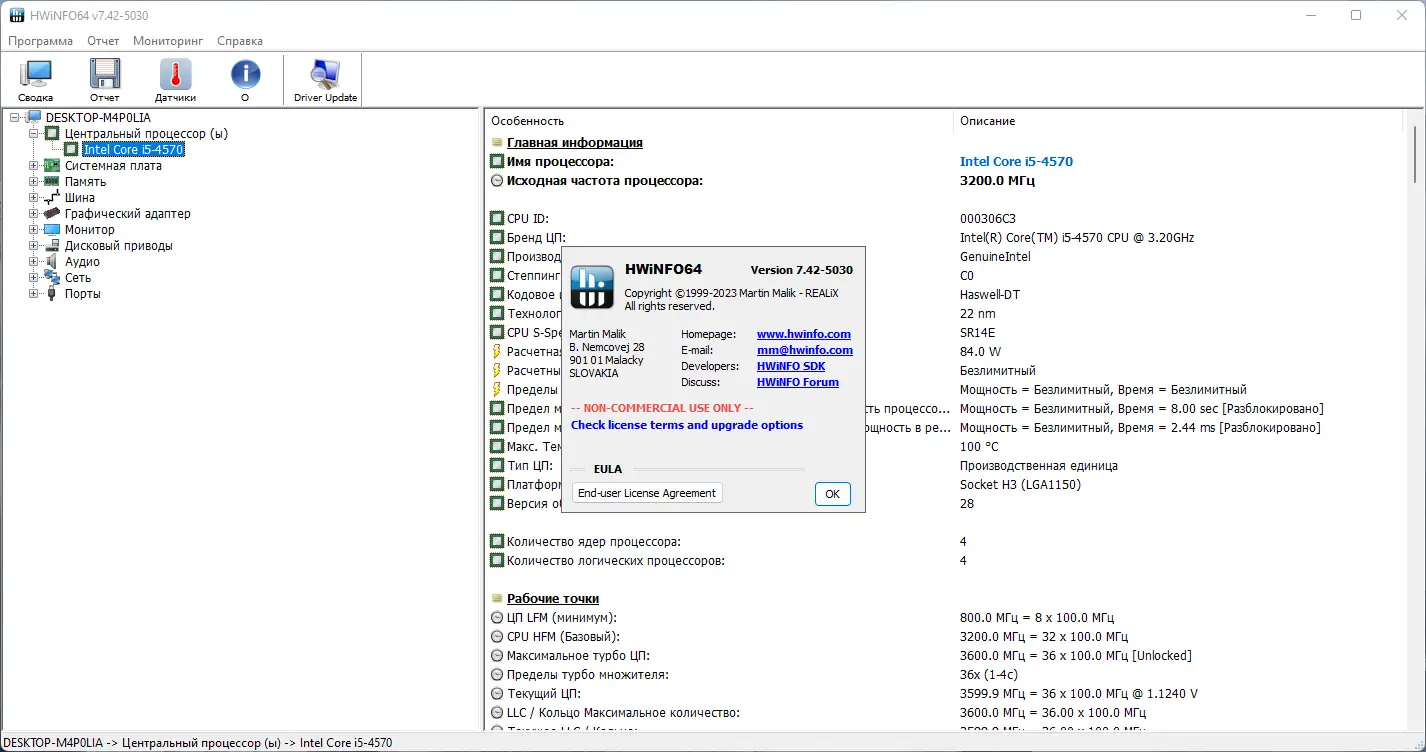Collapse the Центральный процессор (ы) node
The height and width of the screenshot is (752, 1426).
pyautogui.click(x=33, y=134)
